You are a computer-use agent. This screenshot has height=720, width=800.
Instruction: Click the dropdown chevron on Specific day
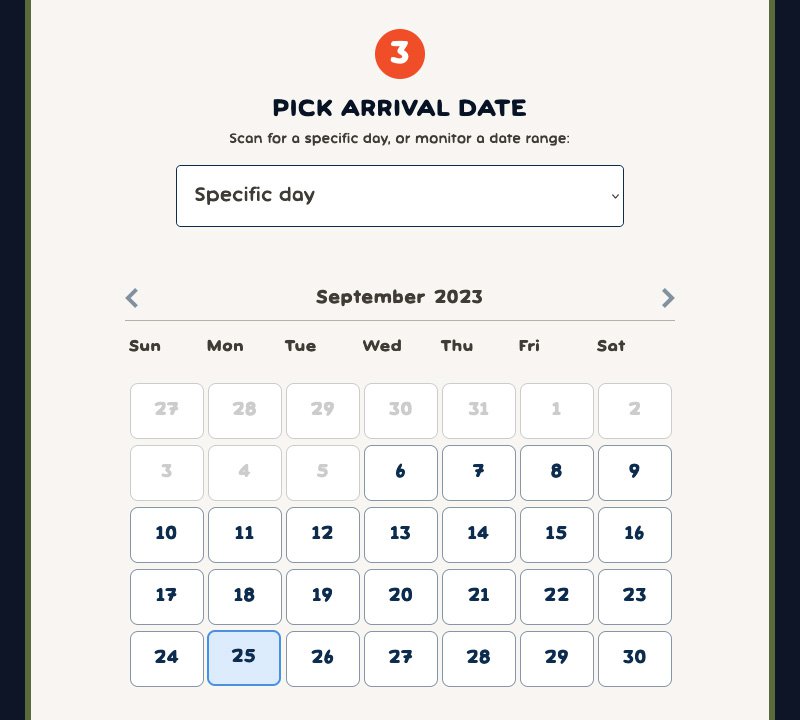pos(615,196)
